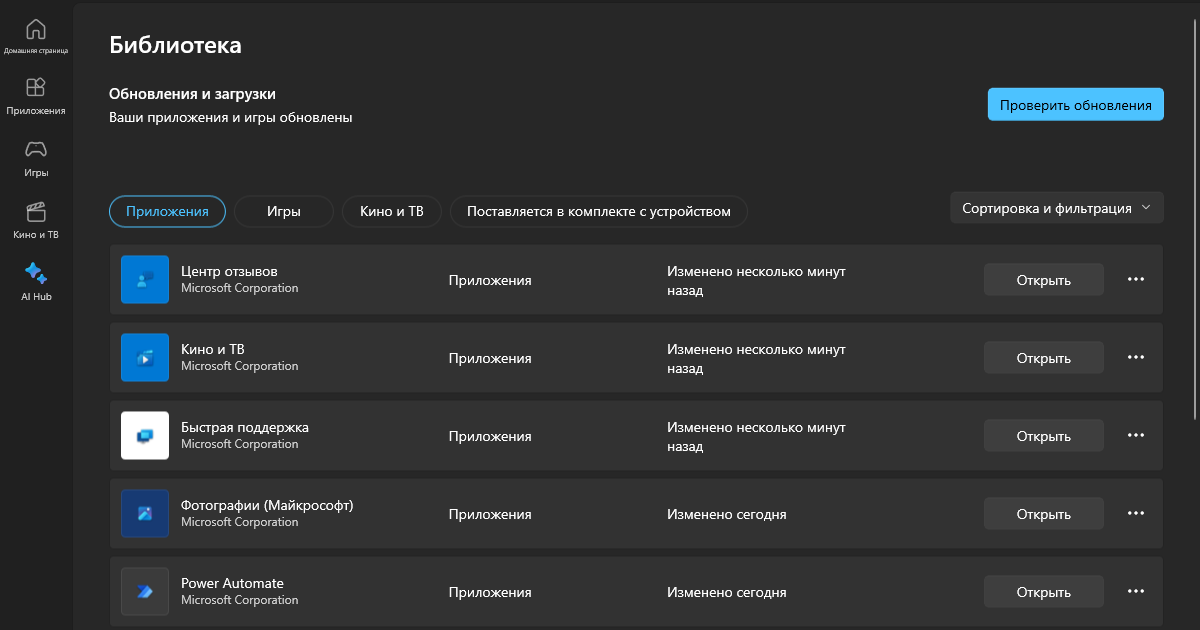1200x630 pixels.
Task: Switch to the Игры filter tab
Action: pos(283,211)
